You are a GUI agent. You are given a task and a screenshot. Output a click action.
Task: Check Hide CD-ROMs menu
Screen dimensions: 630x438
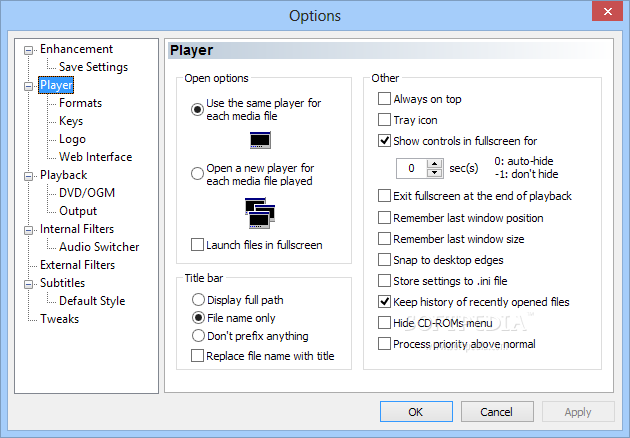tap(384, 323)
